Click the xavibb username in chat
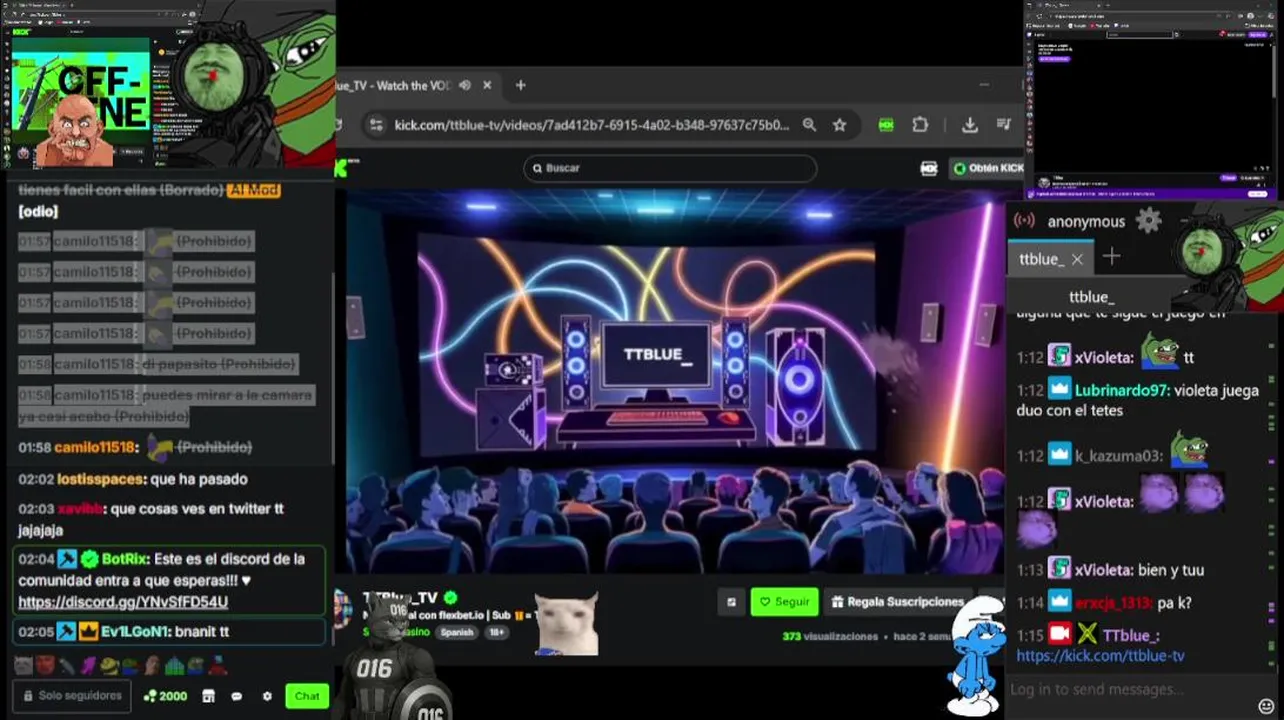This screenshot has height=720, width=1284. tap(80, 509)
